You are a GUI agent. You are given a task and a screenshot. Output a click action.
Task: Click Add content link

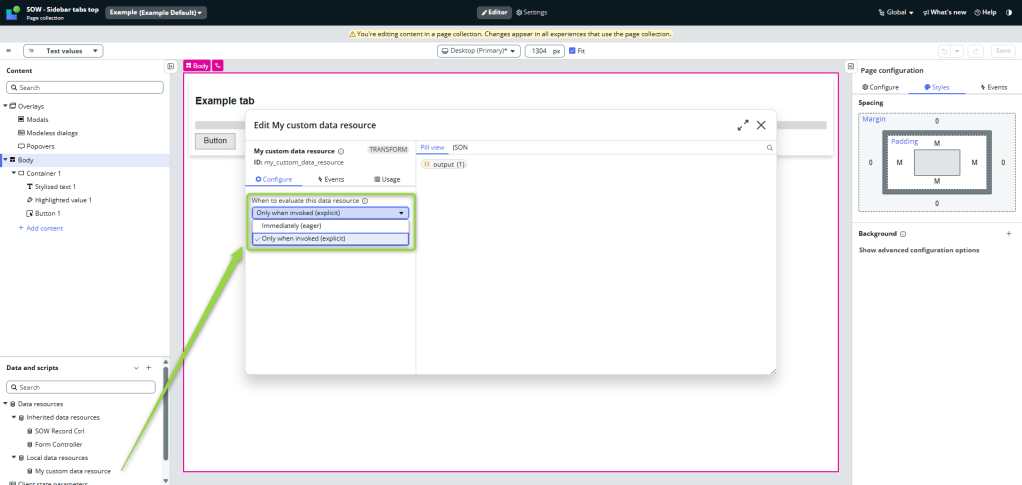[40, 228]
